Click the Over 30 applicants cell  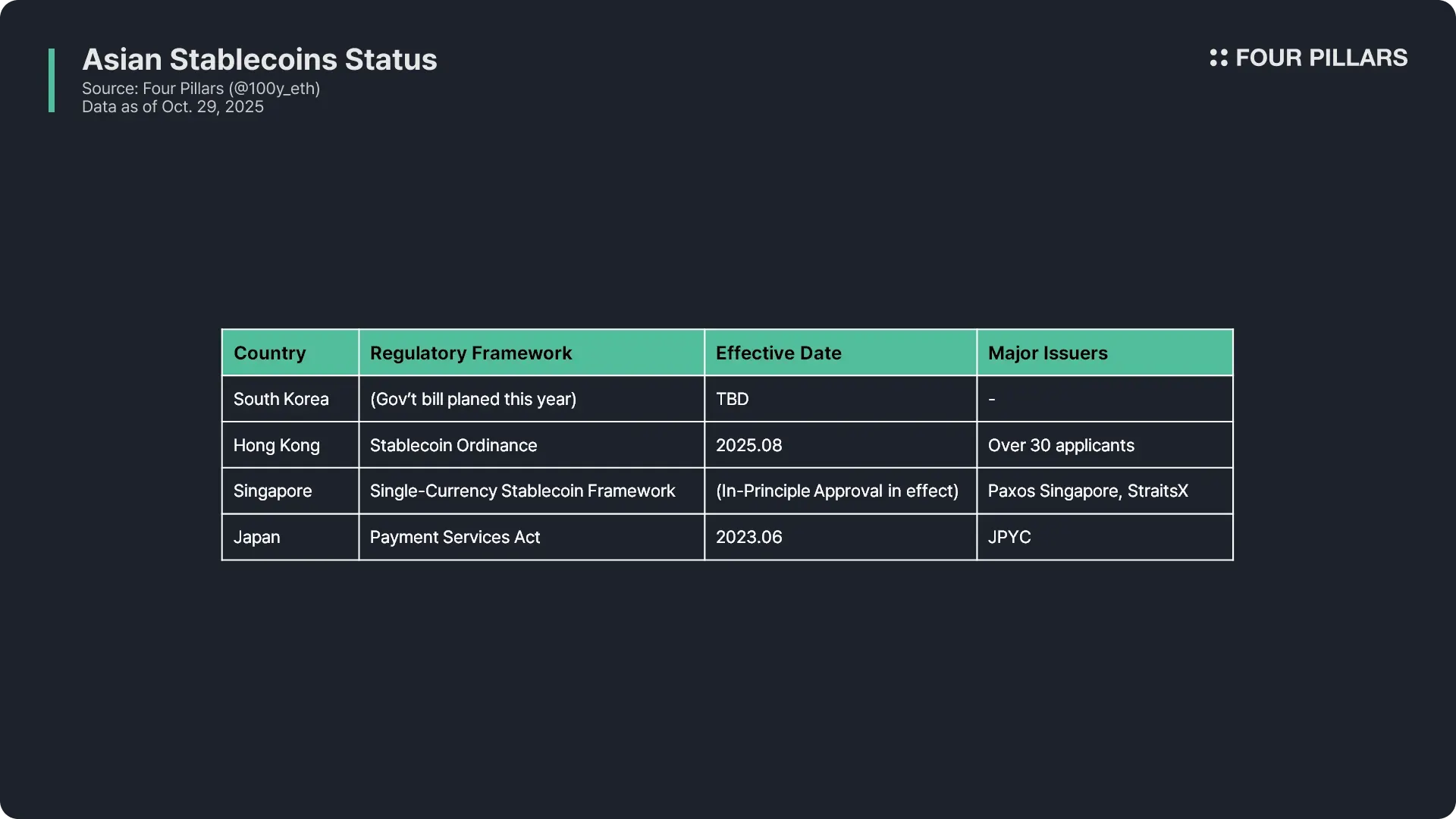coord(1061,446)
